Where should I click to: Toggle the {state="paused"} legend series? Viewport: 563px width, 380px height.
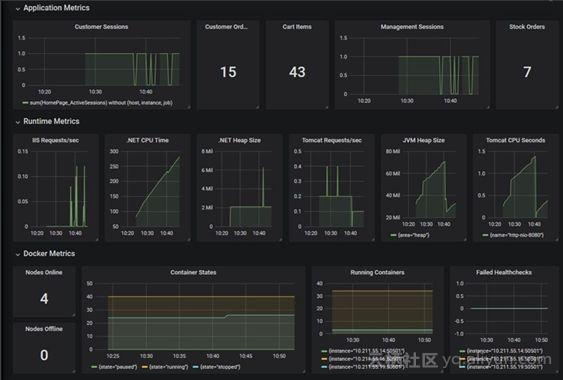(x=118, y=367)
